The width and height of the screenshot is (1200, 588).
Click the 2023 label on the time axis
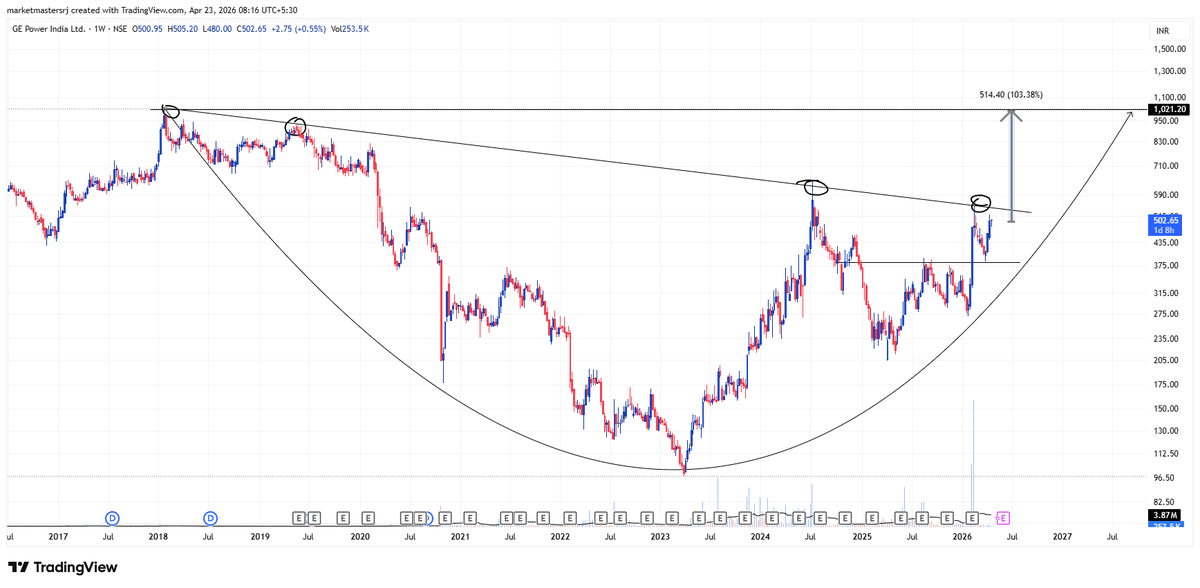tap(660, 537)
